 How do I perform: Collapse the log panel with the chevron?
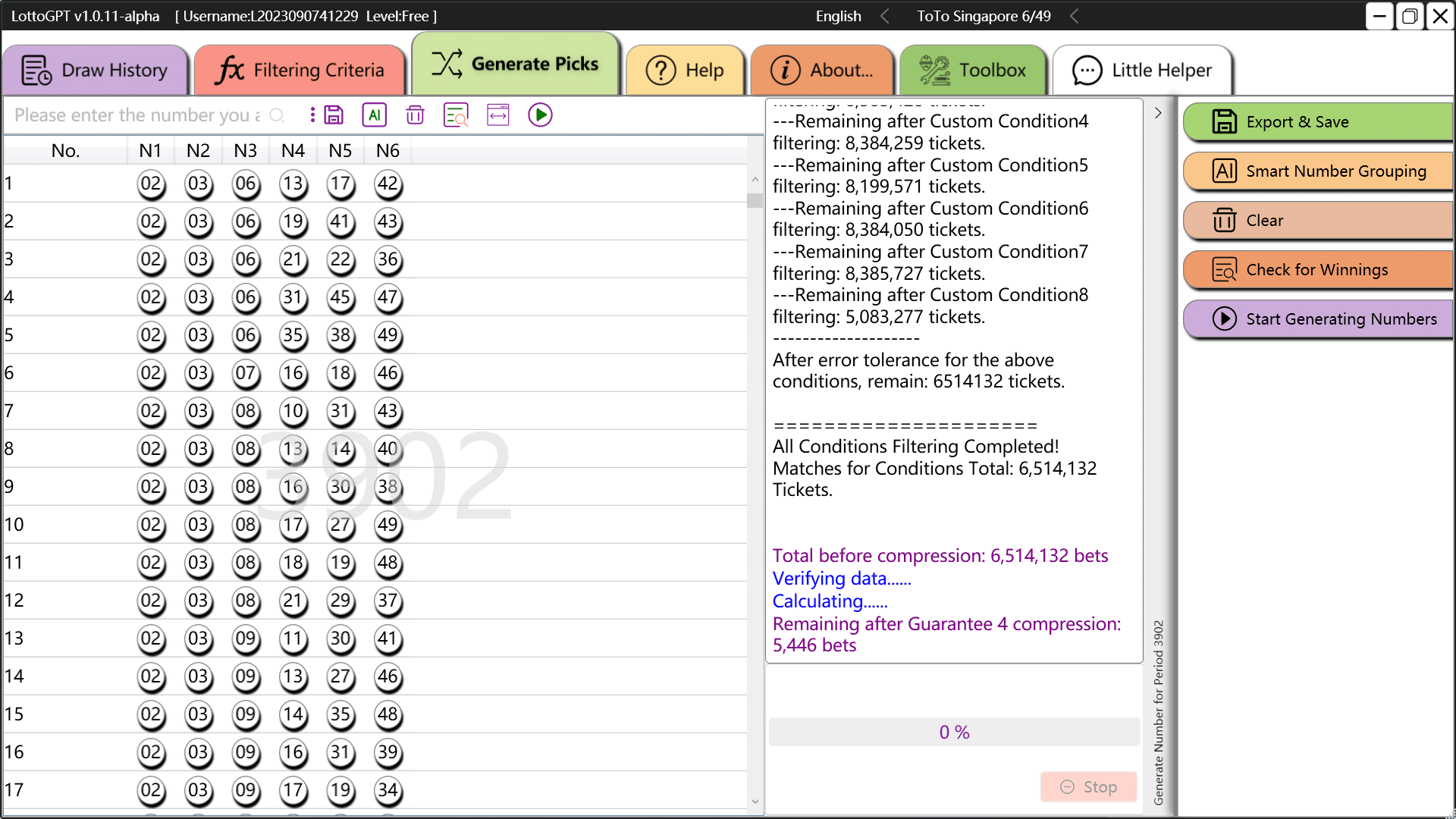(x=1158, y=113)
